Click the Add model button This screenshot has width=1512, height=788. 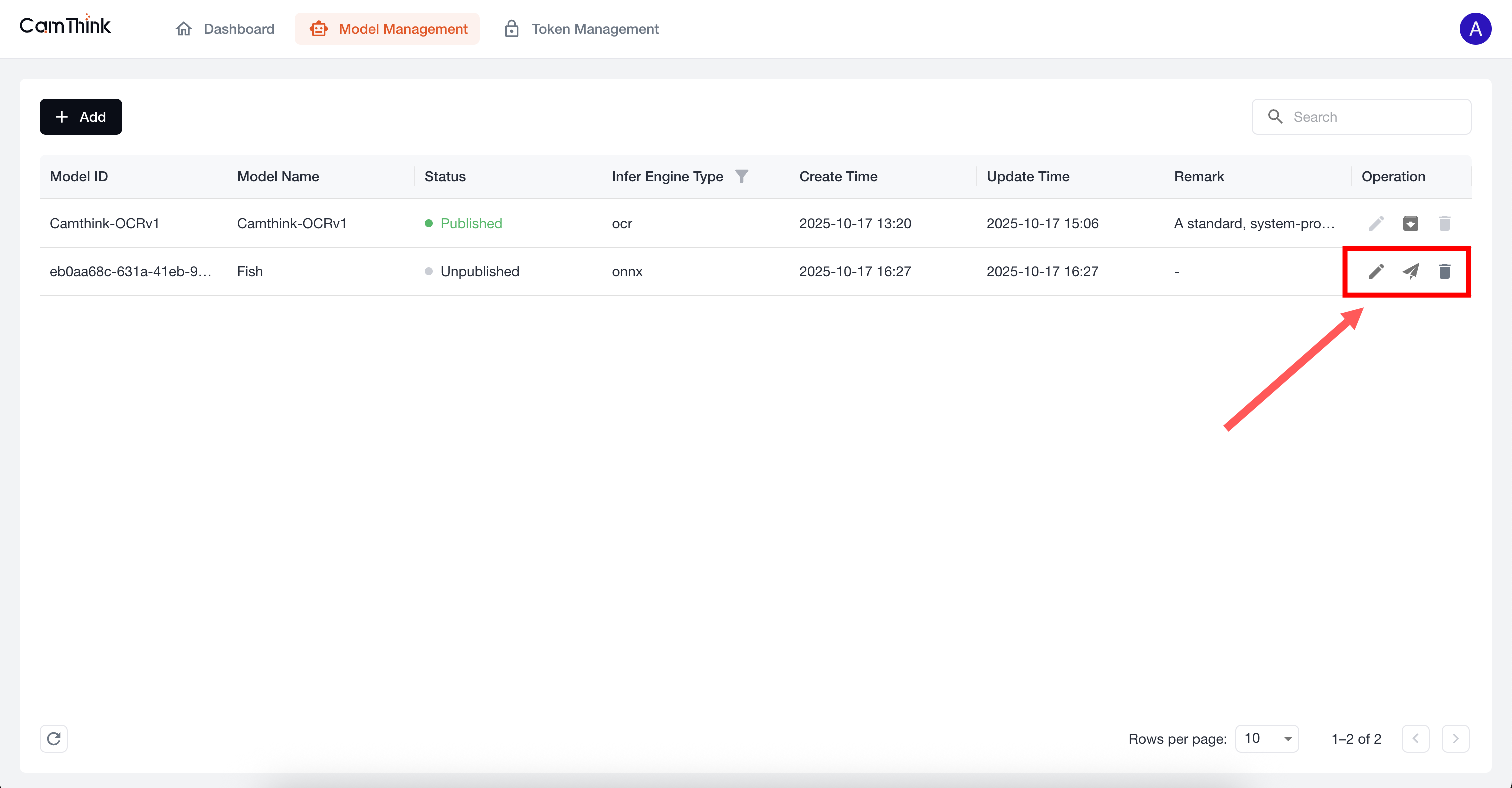(x=81, y=117)
